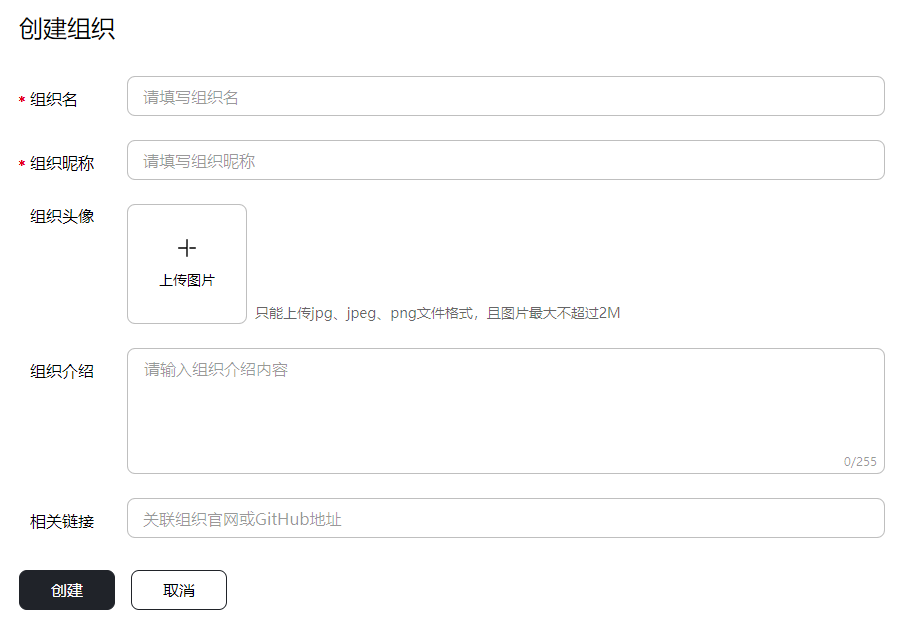This screenshot has width=912, height=629.
Task: Click the 组织昵称 nickname input box
Action: pos(505,159)
